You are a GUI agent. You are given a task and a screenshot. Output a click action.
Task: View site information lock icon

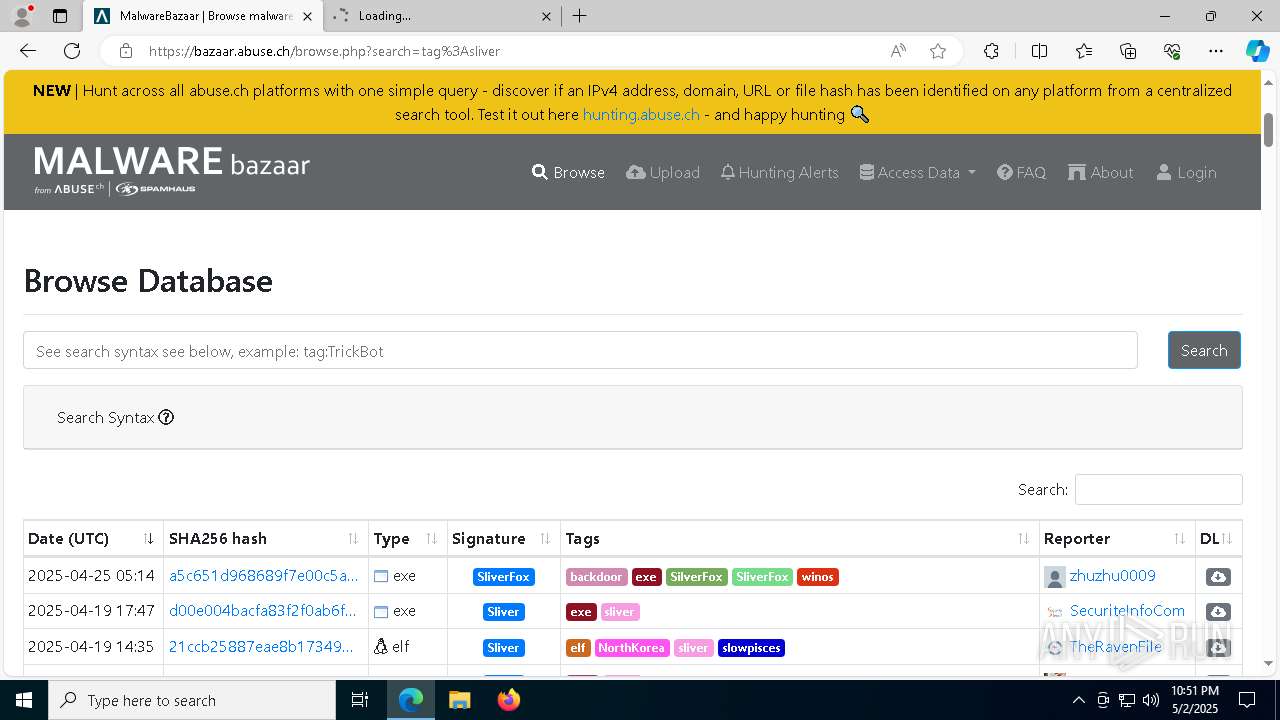[126, 51]
